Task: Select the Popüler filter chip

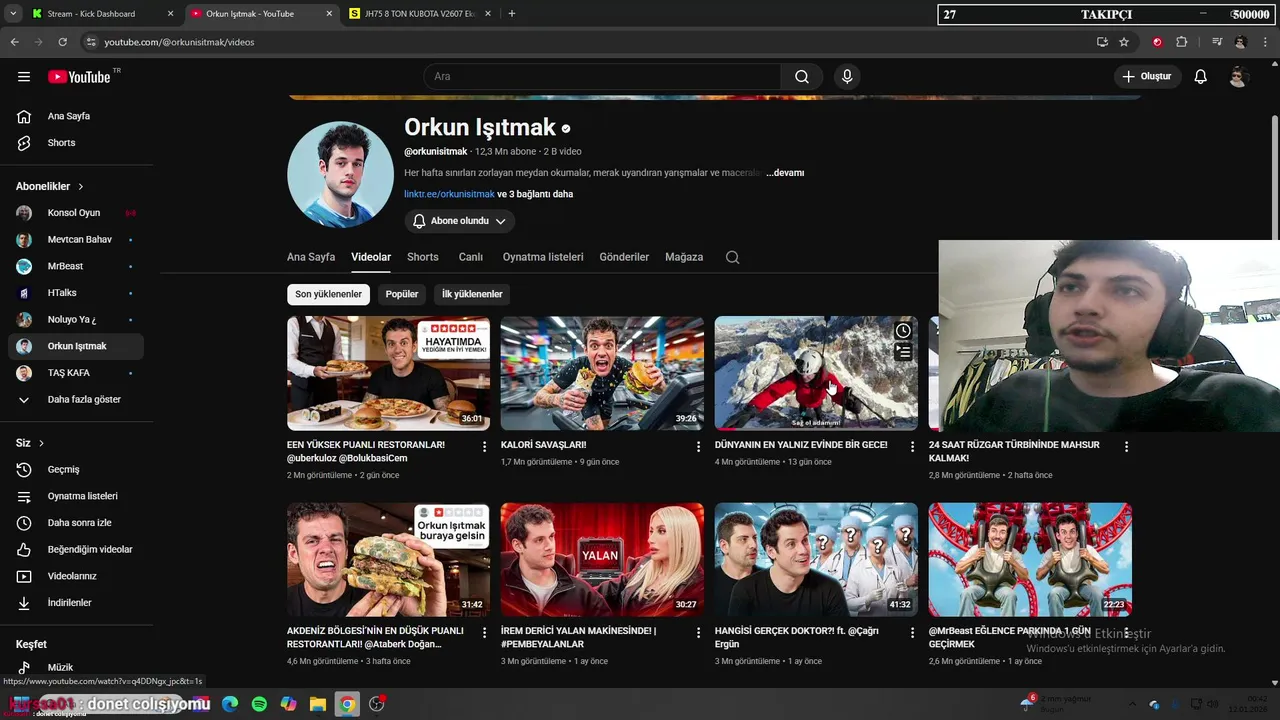Action: [x=402, y=294]
